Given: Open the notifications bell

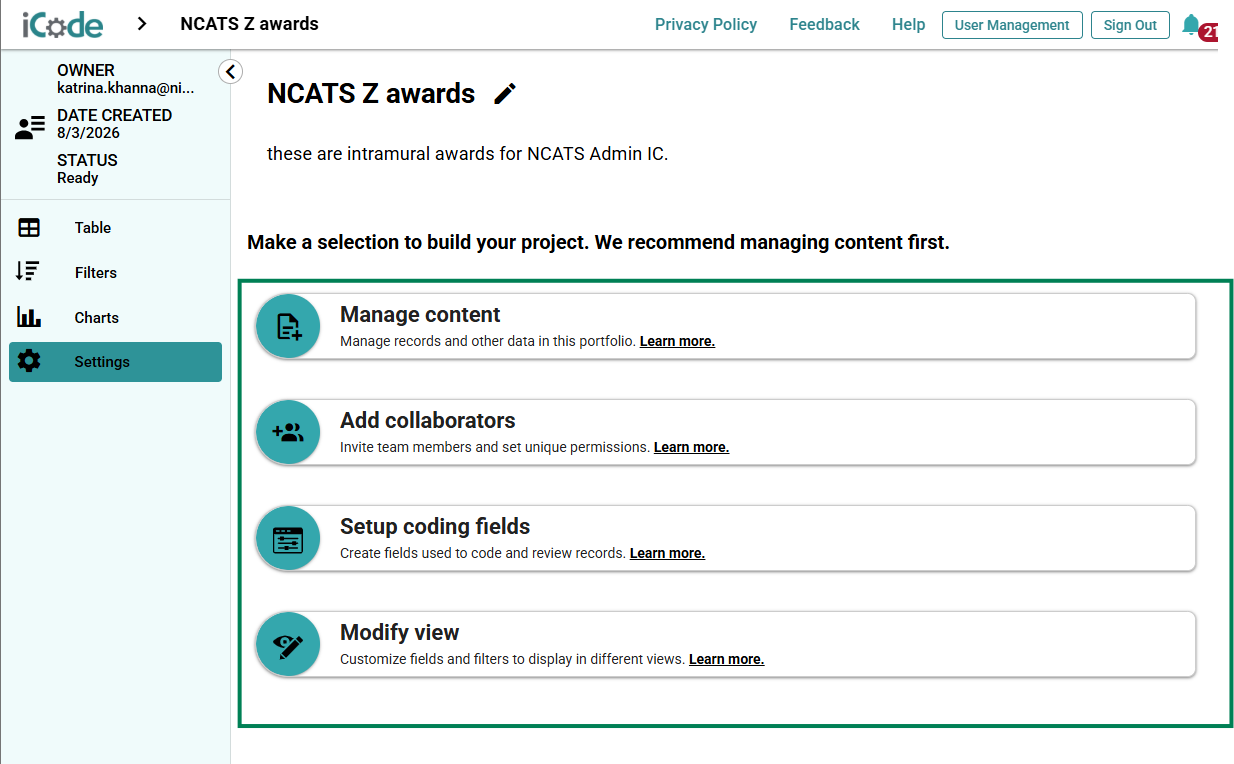Looking at the screenshot, I should click(1190, 24).
